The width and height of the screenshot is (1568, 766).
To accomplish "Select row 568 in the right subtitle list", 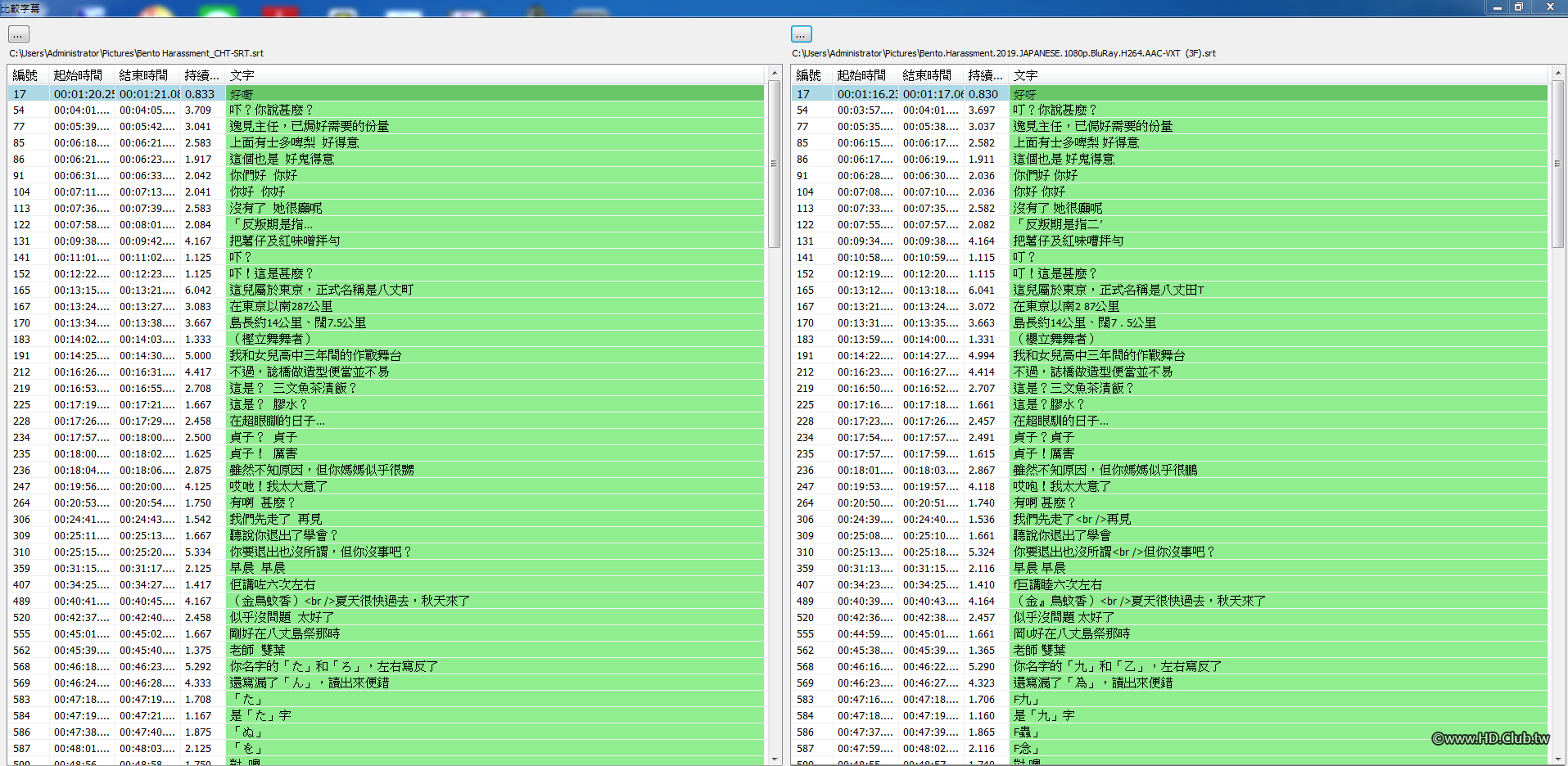I will (1170, 667).
